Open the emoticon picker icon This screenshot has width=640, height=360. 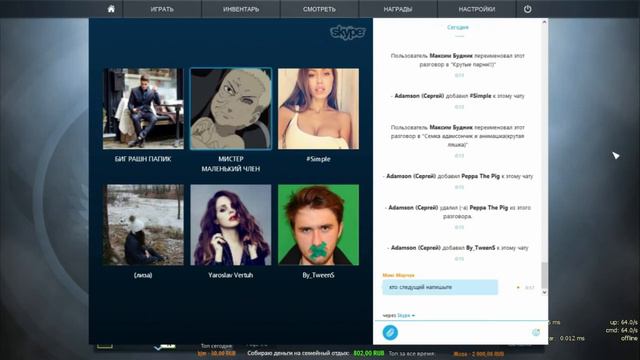[536, 332]
